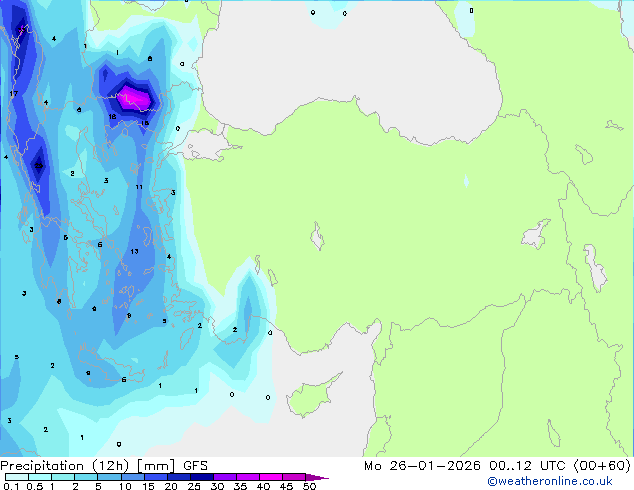Click the 45–50 mm legend swatch
The height and width of the screenshot is (490, 634).
pos(294,477)
